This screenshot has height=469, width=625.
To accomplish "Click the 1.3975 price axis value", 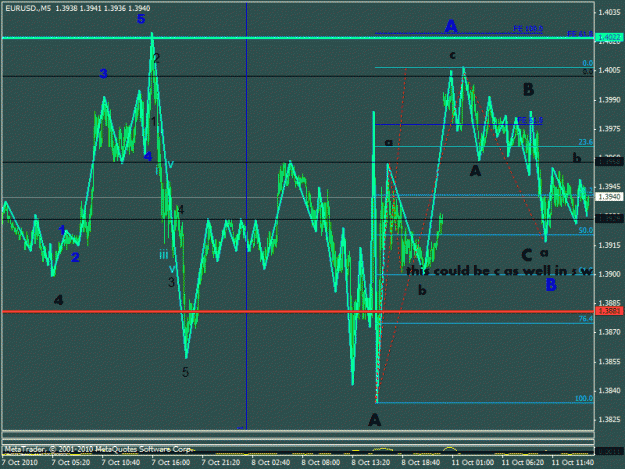I will (x=609, y=129).
